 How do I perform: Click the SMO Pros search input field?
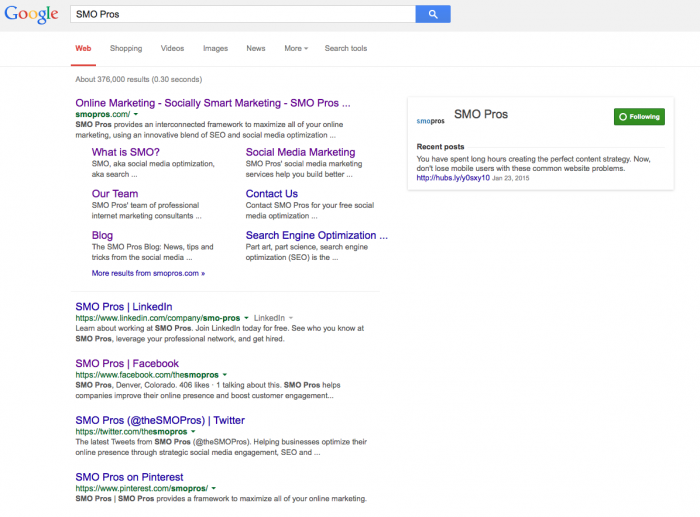pos(243,14)
